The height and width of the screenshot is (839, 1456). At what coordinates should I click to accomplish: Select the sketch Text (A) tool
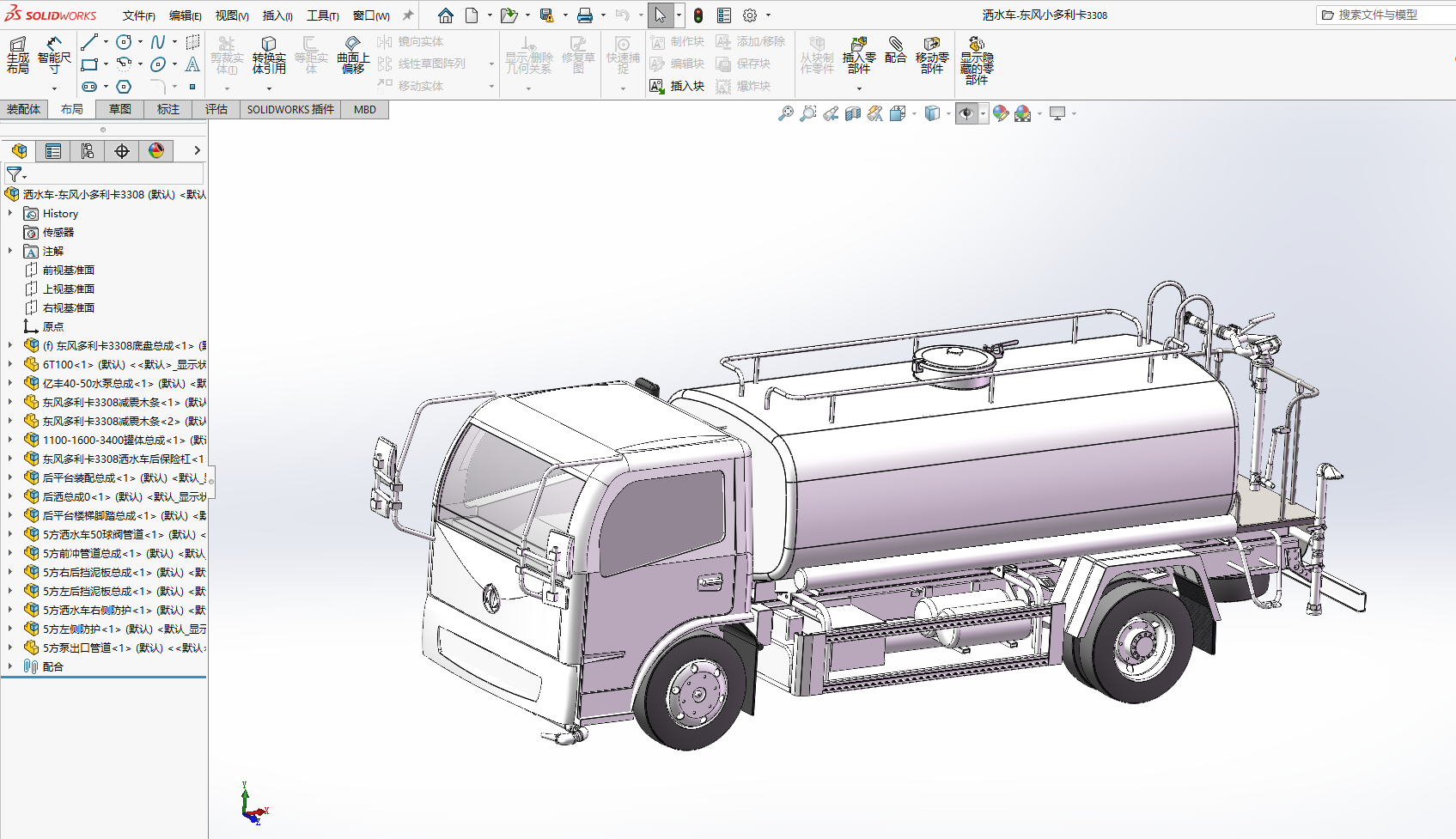point(192,64)
